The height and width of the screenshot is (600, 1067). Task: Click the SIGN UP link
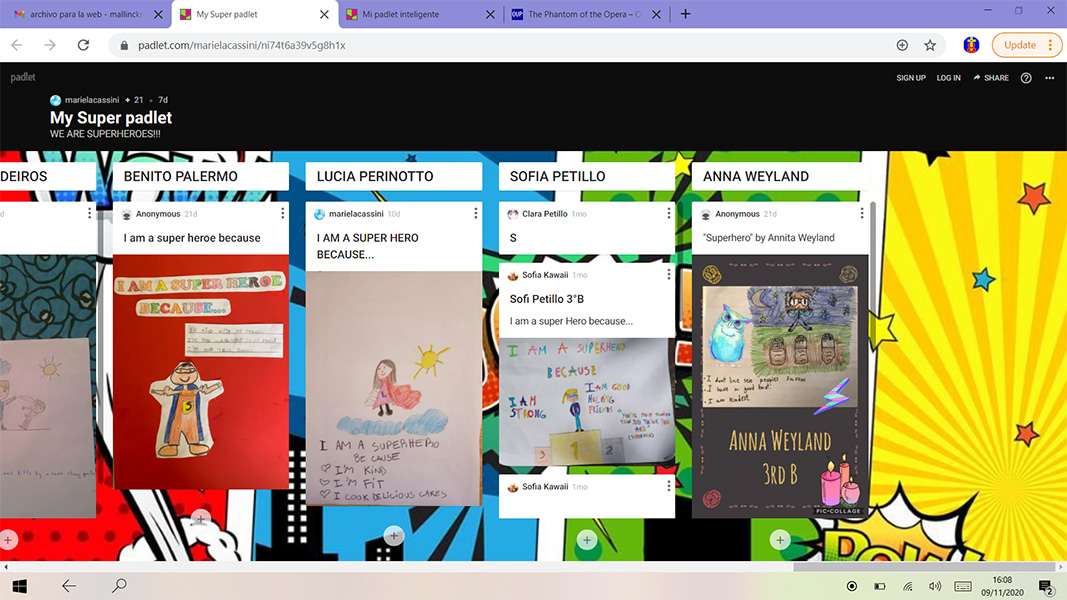click(911, 78)
